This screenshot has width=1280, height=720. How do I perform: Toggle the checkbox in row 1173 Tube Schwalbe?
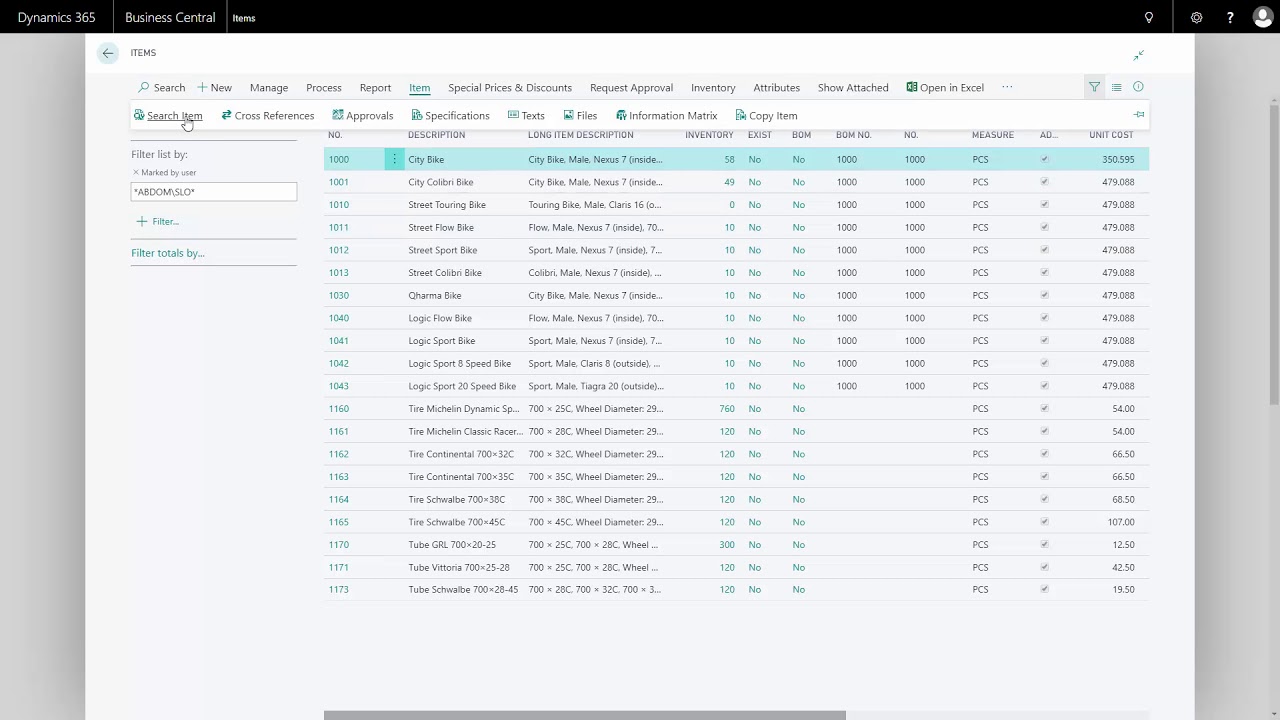[x=1045, y=590]
